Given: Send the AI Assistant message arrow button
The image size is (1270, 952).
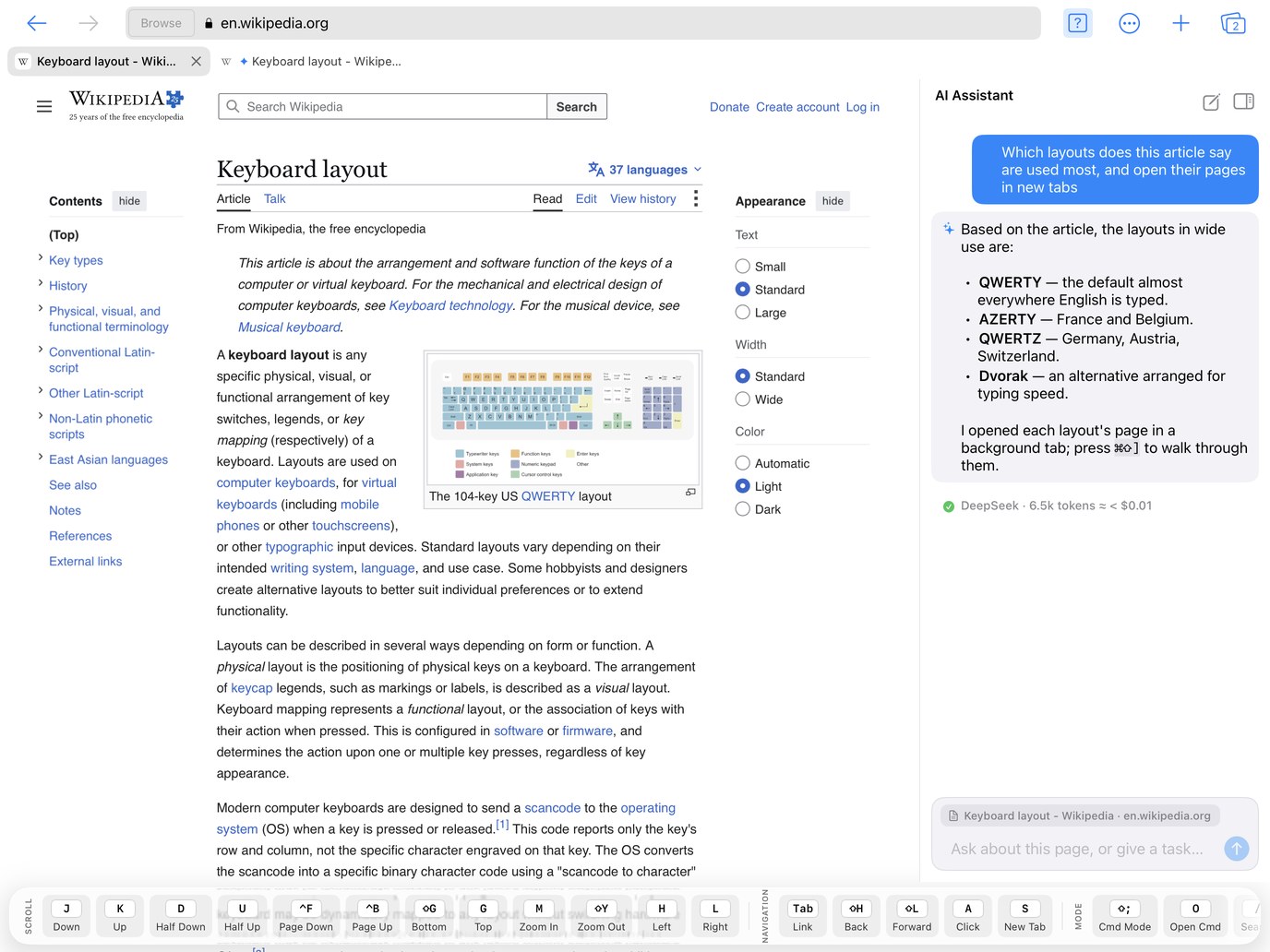Looking at the screenshot, I should pyautogui.click(x=1236, y=849).
